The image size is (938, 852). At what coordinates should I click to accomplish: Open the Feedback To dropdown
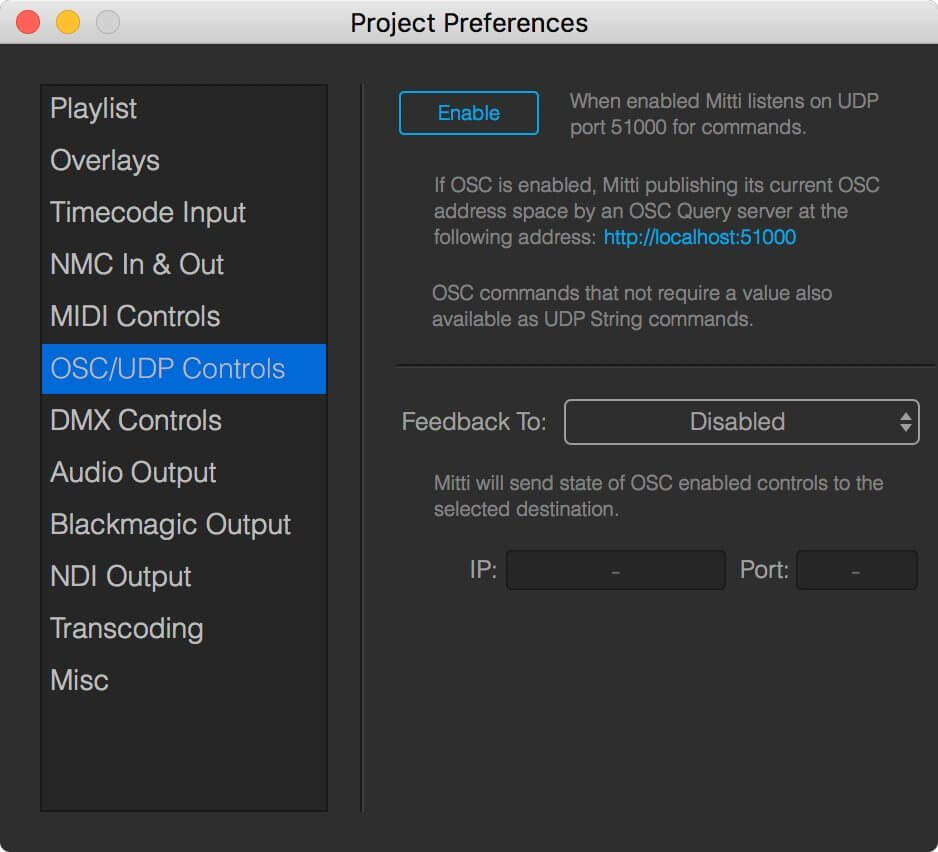click(741, 422)
